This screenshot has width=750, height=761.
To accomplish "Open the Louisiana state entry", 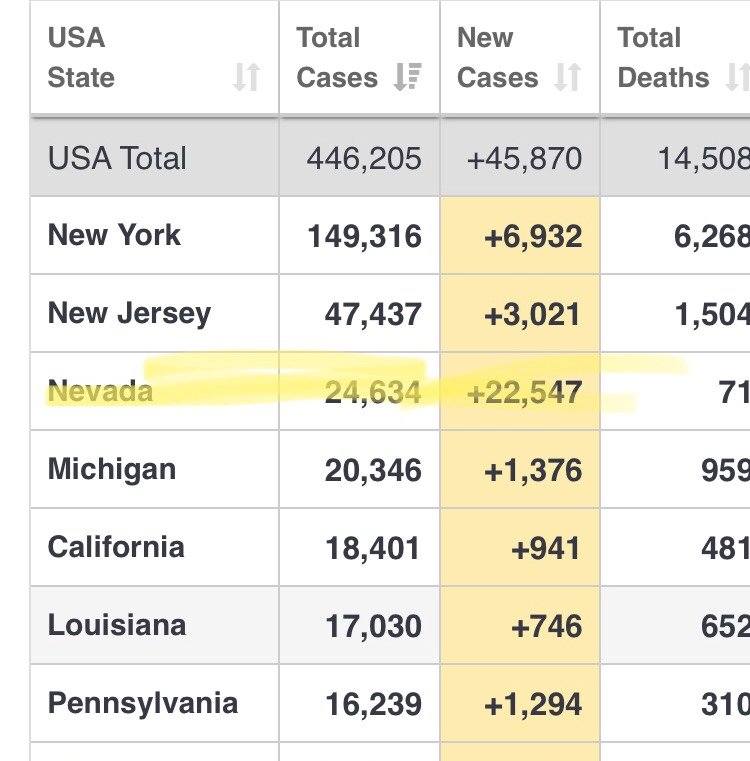I will [x=117, y=625].
